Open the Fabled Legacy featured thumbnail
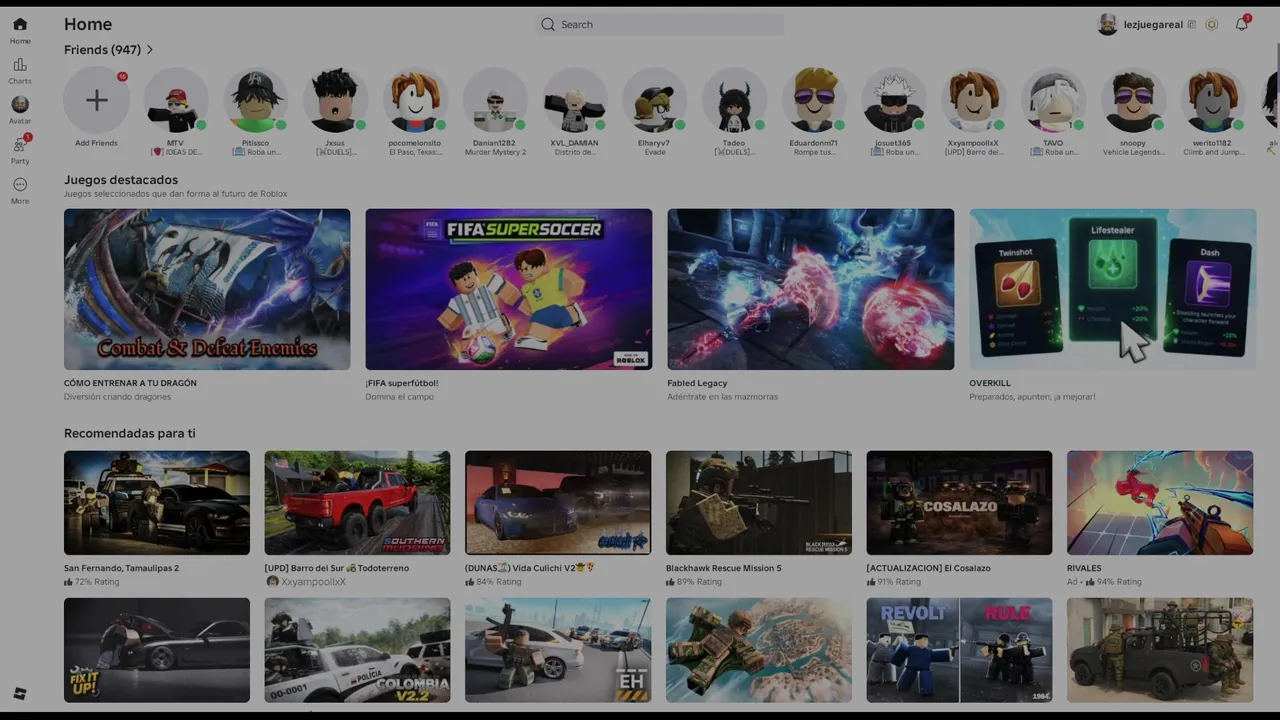Viewport: 1280px width, 720px height. [811, 289]
